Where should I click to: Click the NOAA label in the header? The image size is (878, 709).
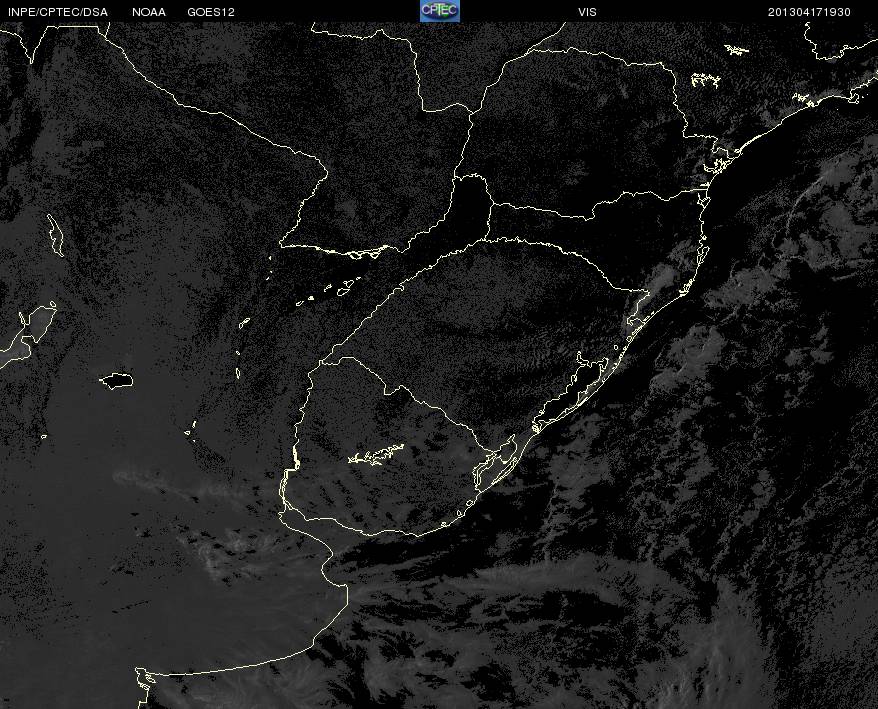point(149,12)
